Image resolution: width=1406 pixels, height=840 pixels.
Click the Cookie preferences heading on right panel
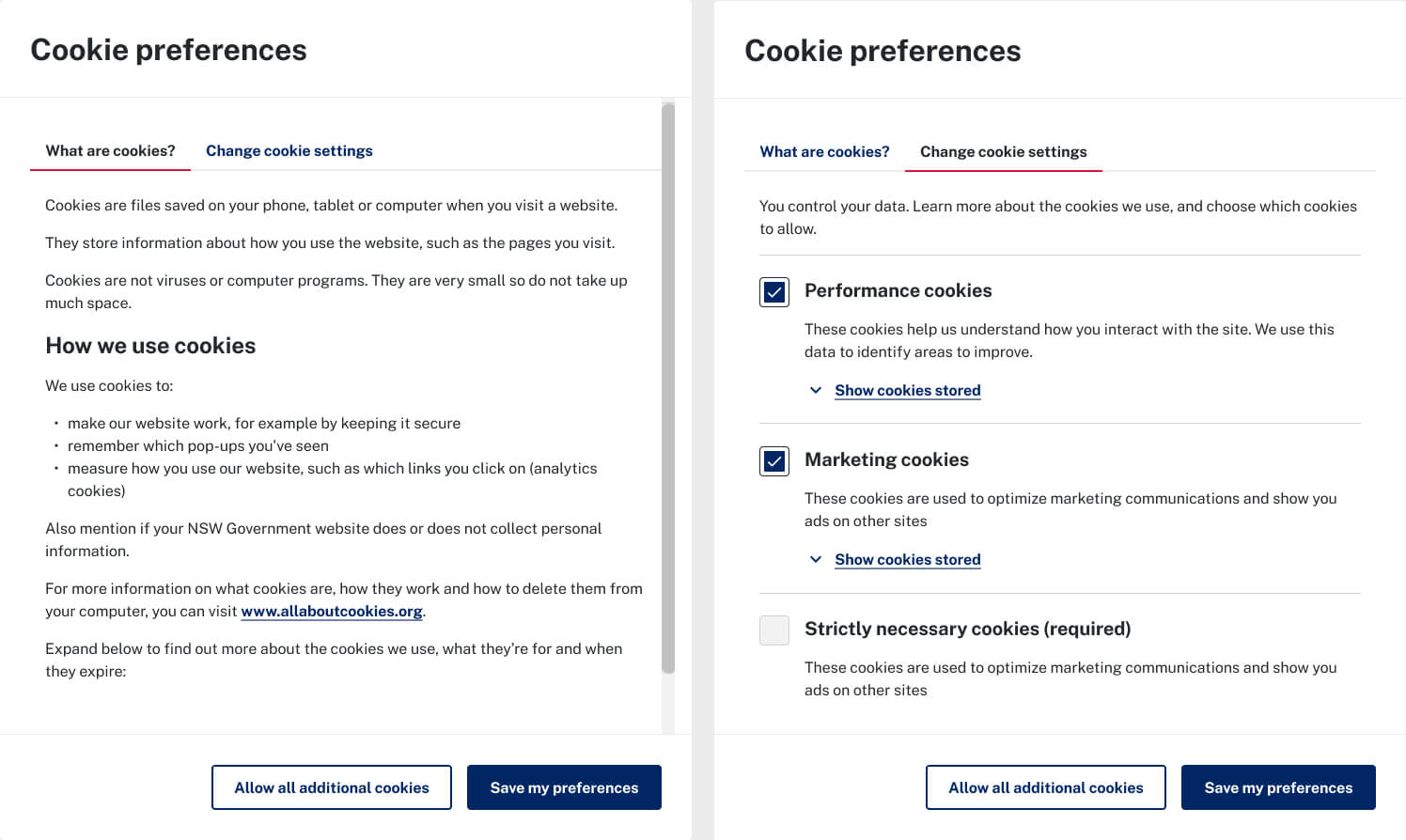[x=883, y=51]
